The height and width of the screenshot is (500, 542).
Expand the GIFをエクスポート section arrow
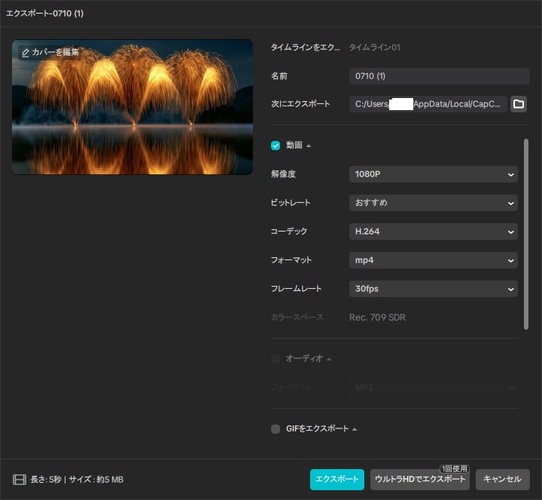(x=354, y=429)
